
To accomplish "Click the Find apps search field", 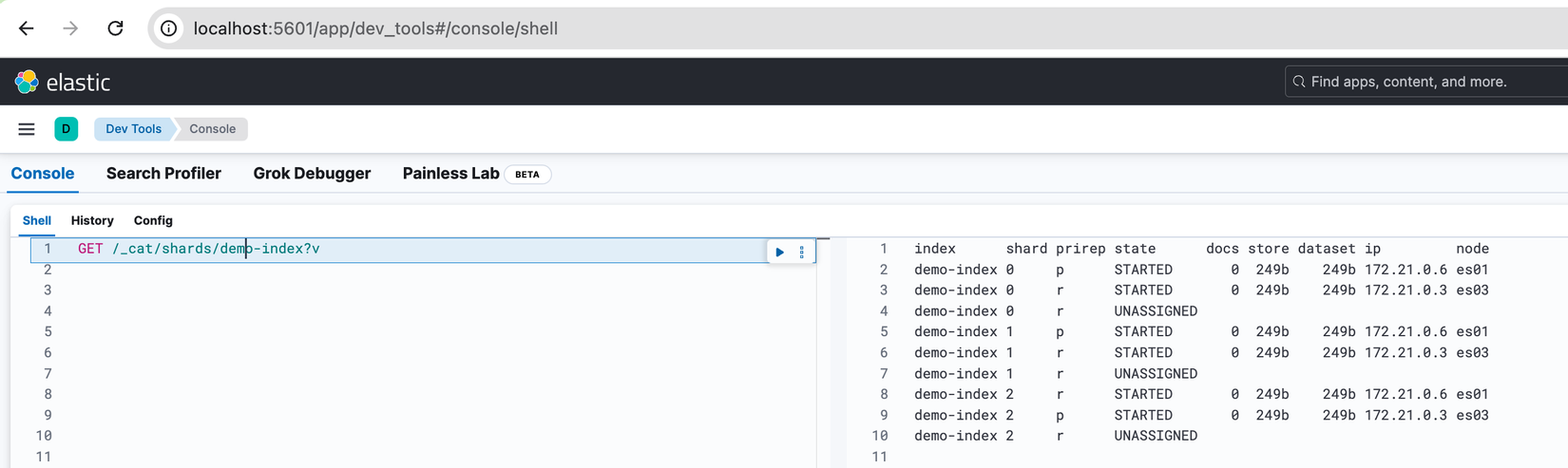I will pos(1425,82).
